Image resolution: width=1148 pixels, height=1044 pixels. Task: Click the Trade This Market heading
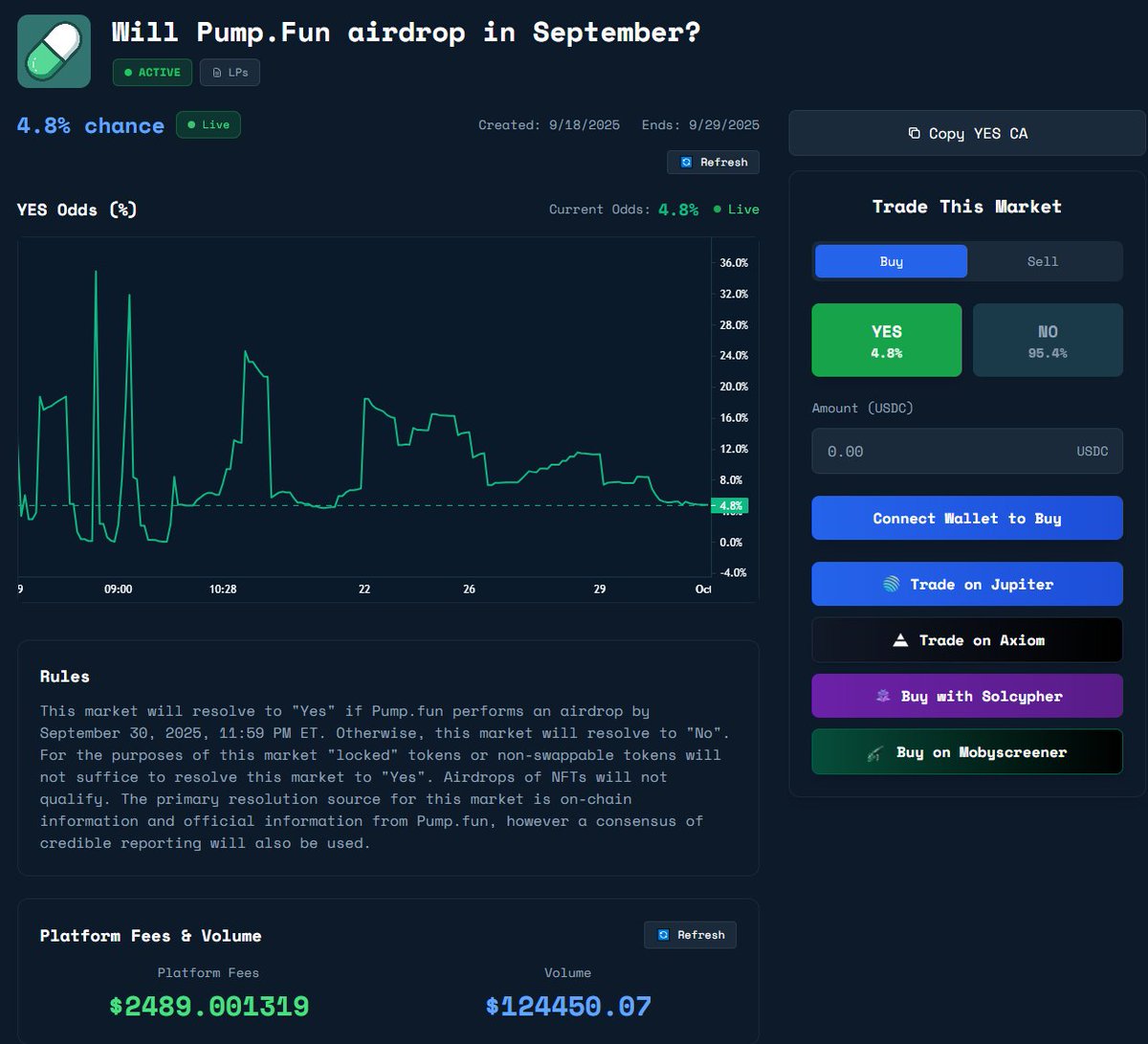coord(967,207)
